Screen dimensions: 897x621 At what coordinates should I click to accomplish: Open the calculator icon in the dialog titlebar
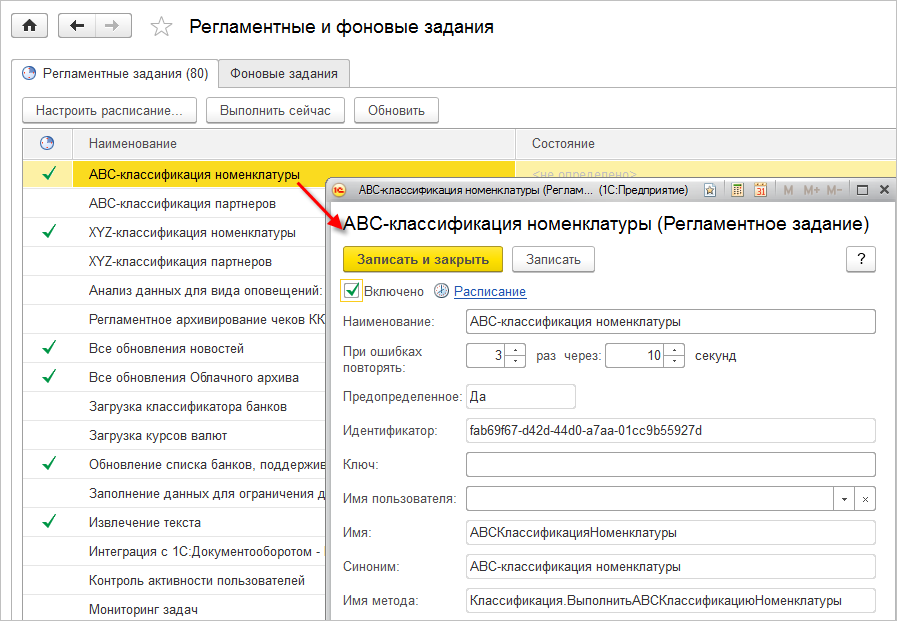point(737,189)
